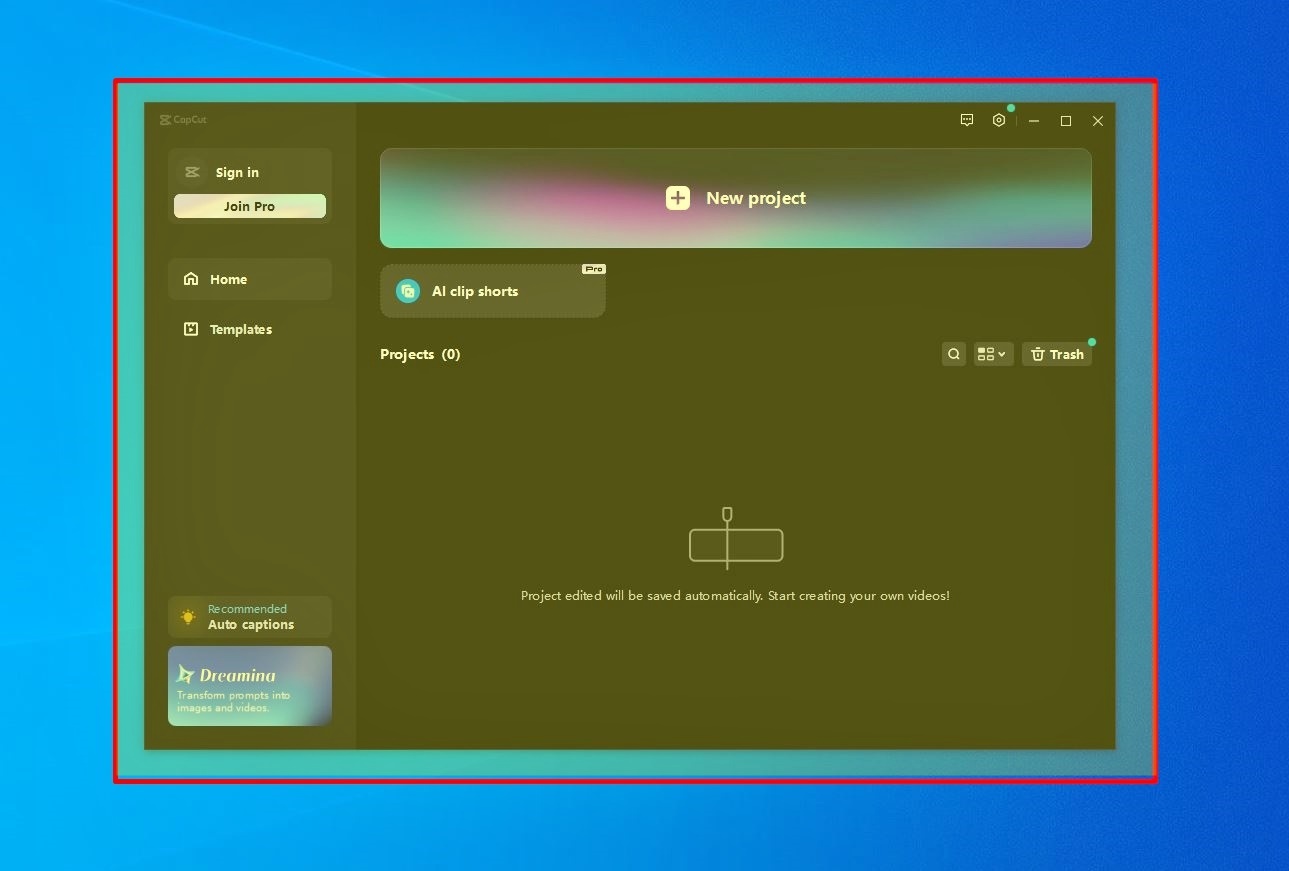Screen dimensions: 1289x871
Task: Click the feedback message icon in title bar
Action: tap(967, 120)
